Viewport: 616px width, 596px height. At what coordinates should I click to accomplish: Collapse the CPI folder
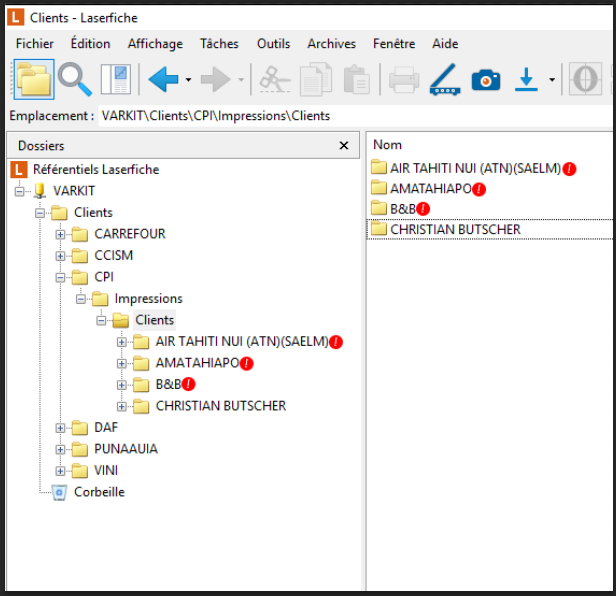[60, 277]
